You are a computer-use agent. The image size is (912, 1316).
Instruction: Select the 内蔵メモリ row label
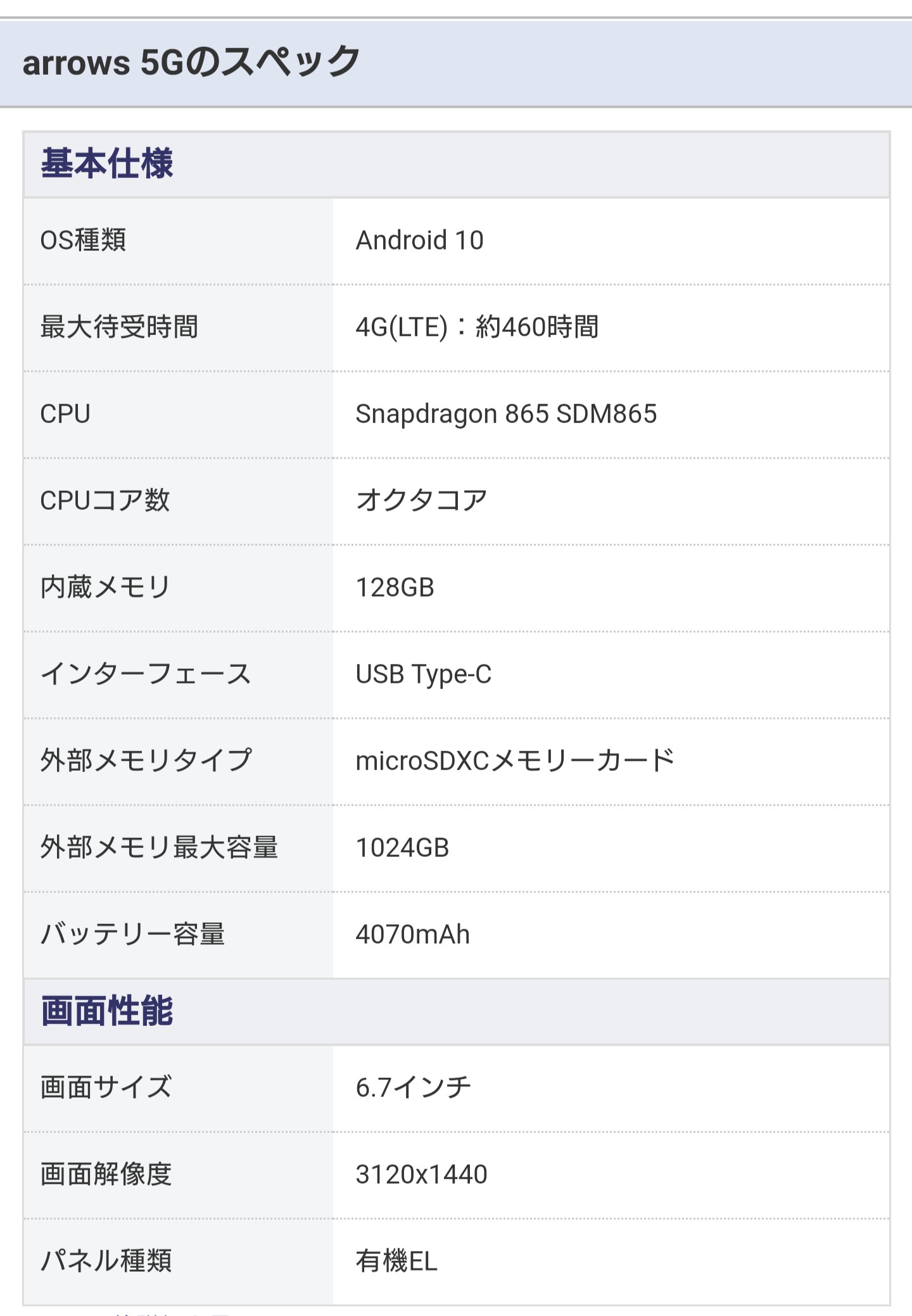coord(105,588)
